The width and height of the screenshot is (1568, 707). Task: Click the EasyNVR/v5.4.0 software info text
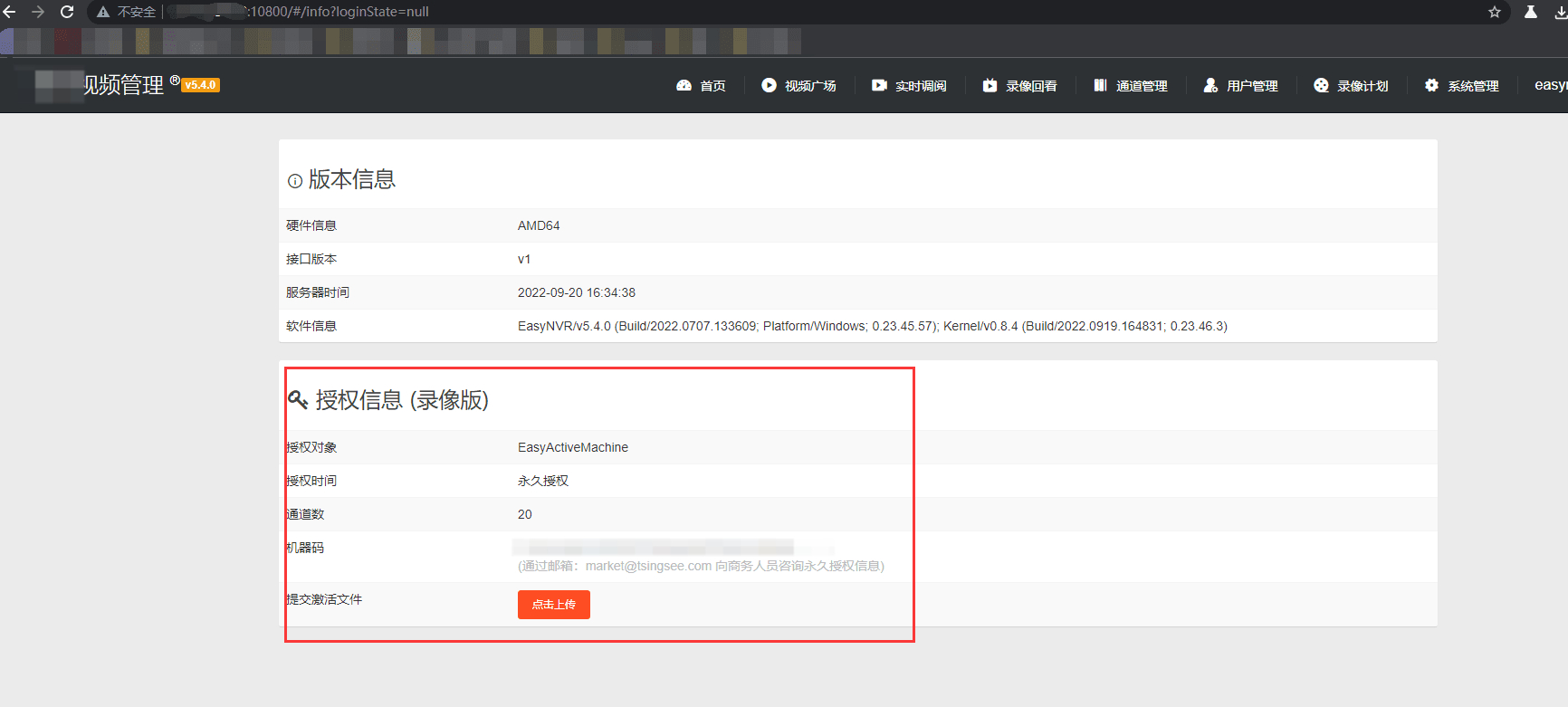[873, 326]
